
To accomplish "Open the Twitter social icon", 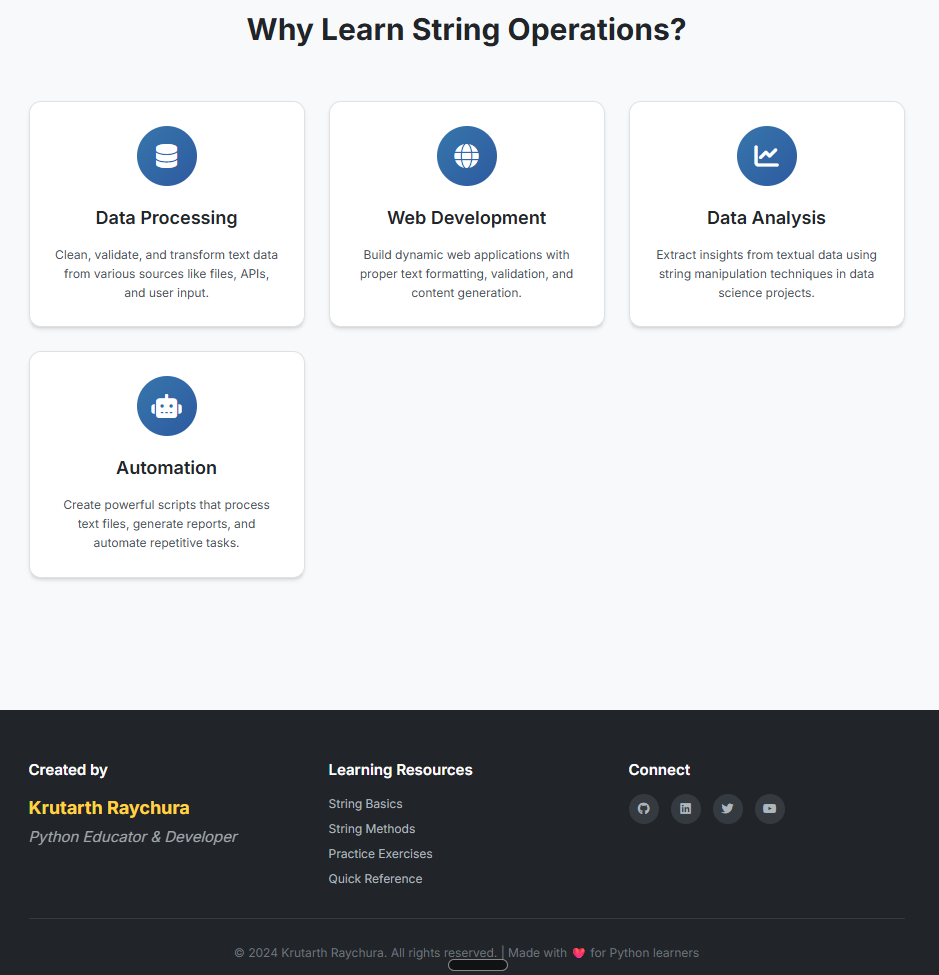I will pos(728,808).
